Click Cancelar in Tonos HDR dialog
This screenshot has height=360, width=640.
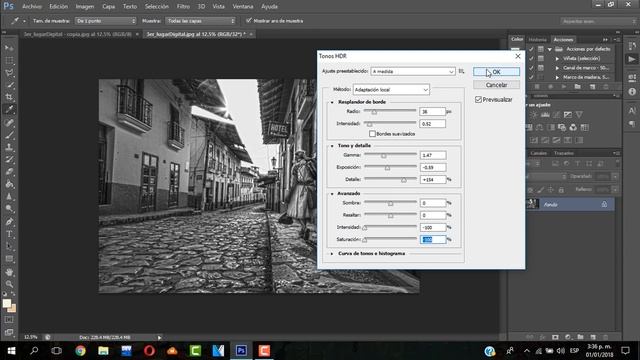[x=496, y=85]
